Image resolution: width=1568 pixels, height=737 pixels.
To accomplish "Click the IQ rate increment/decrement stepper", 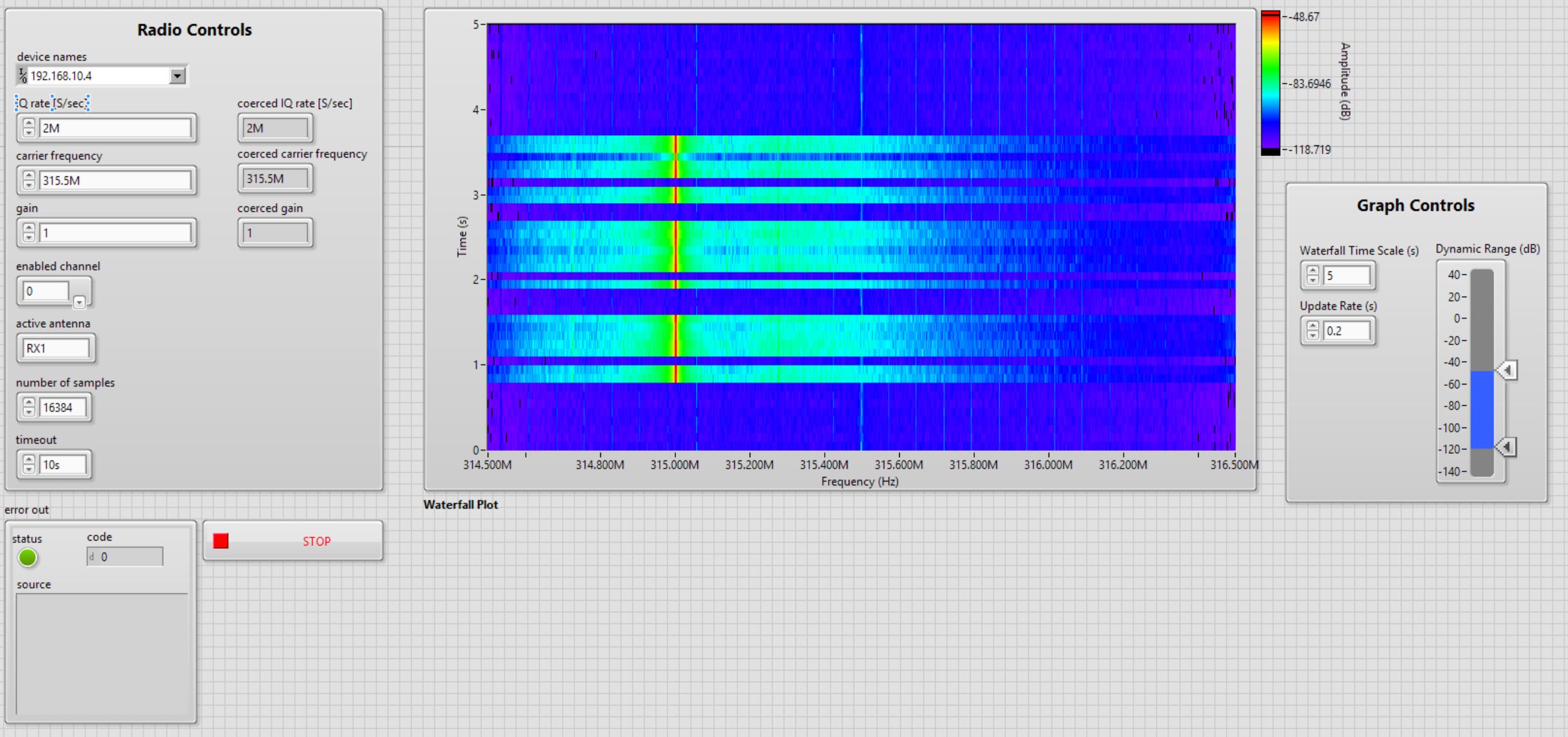I will coord(28,128).
